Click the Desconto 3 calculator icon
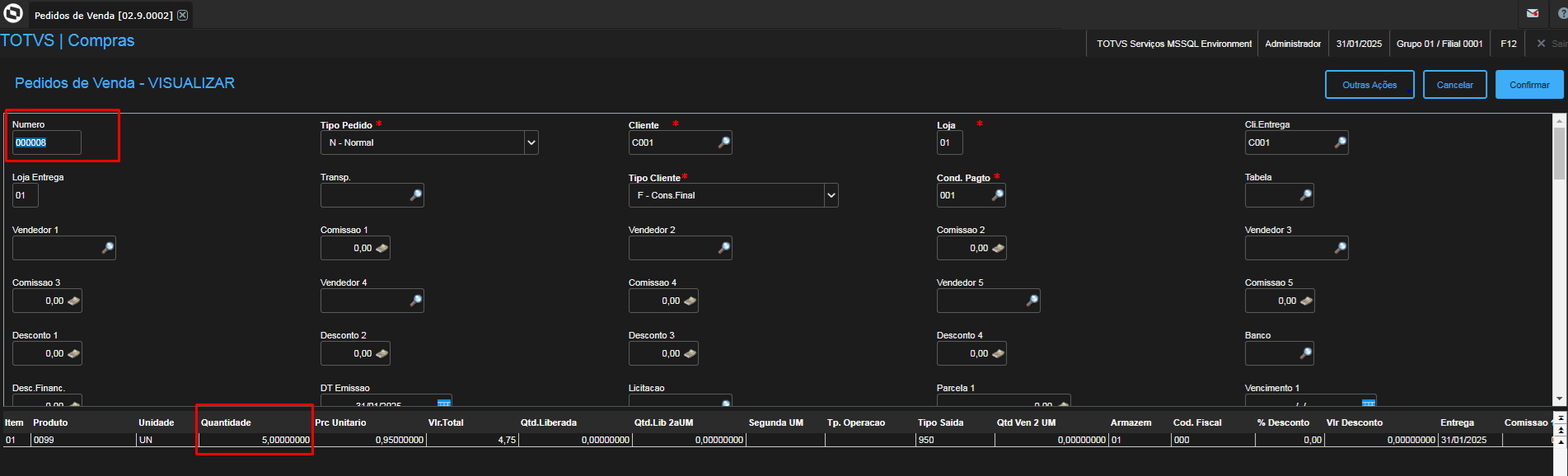The width and height of the screenshot is (1568, 476). pos(690,353)
